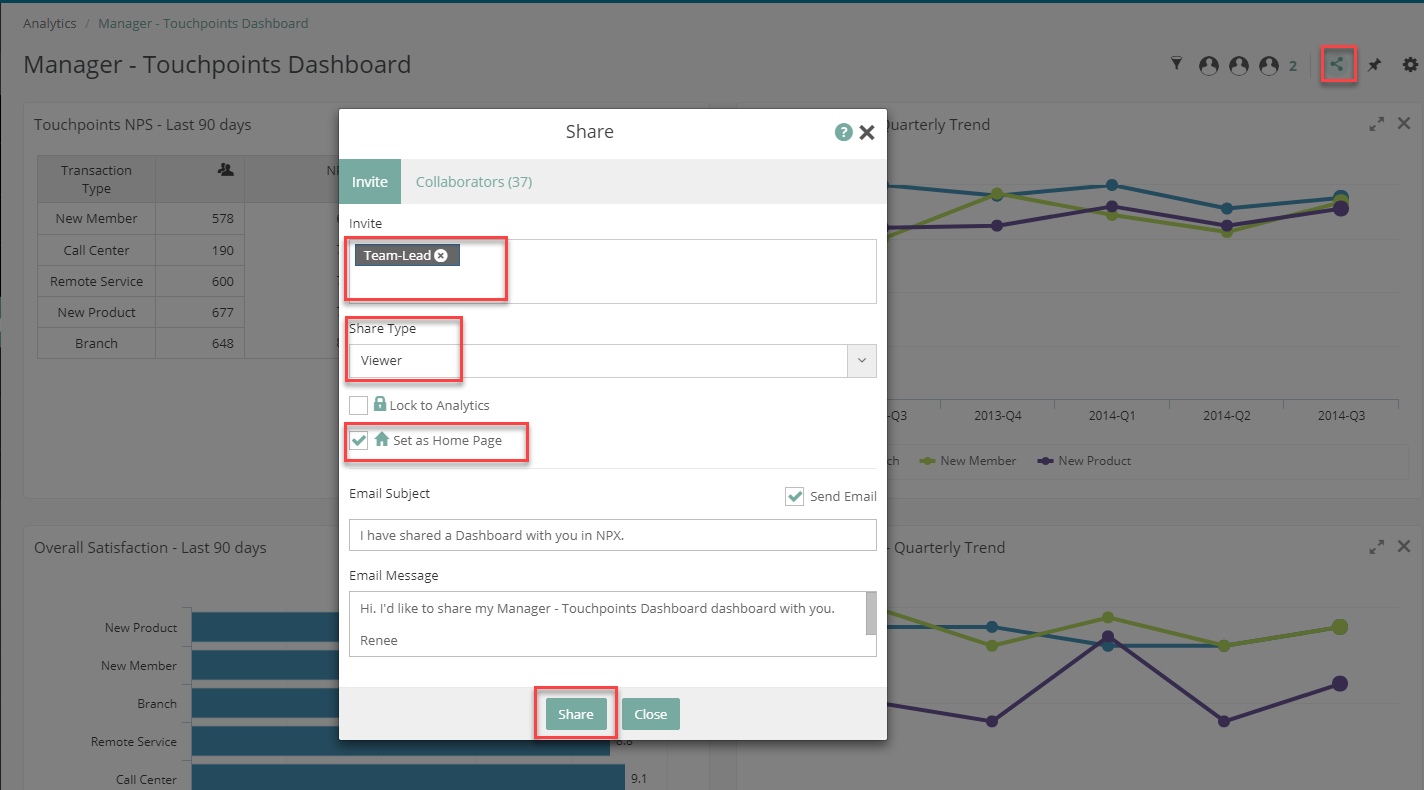This screenshot has height=790, width=1424.
Task: Switch to the Collaborators (37) tab
Action: coord(474,182)
